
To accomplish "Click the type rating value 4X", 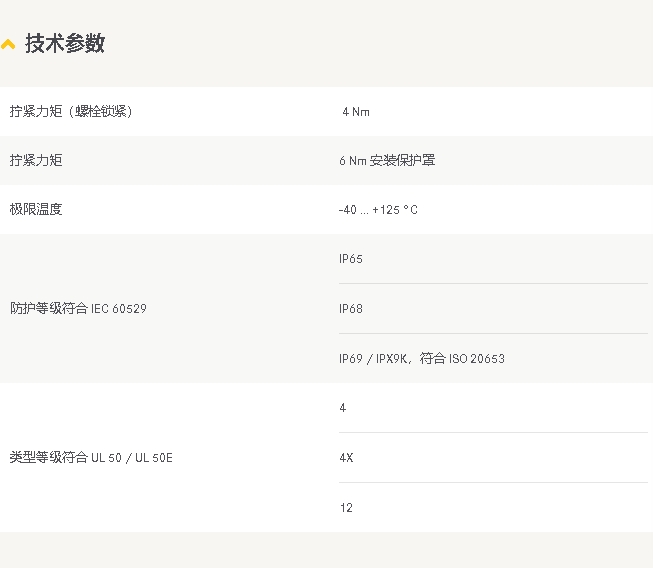I will pyautogui.click(x=346, y=458).
